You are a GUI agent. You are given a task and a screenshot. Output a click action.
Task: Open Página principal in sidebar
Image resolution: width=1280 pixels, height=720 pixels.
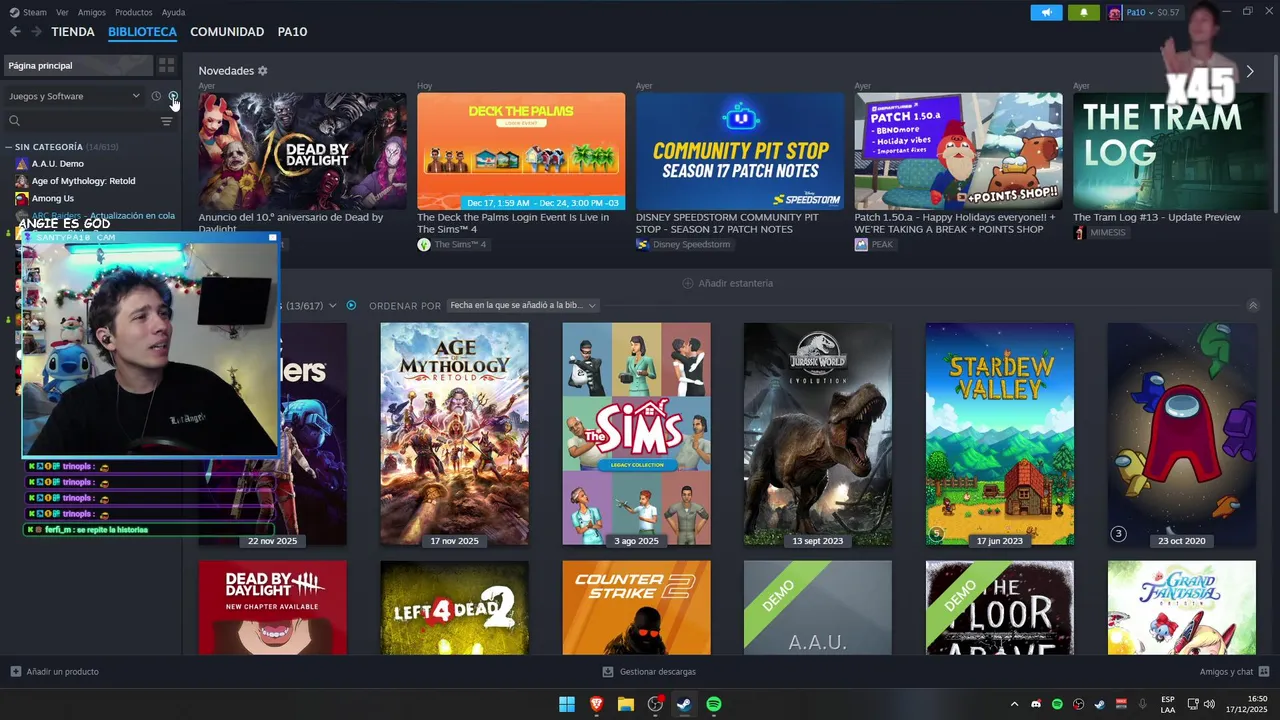tap(78, 65)
